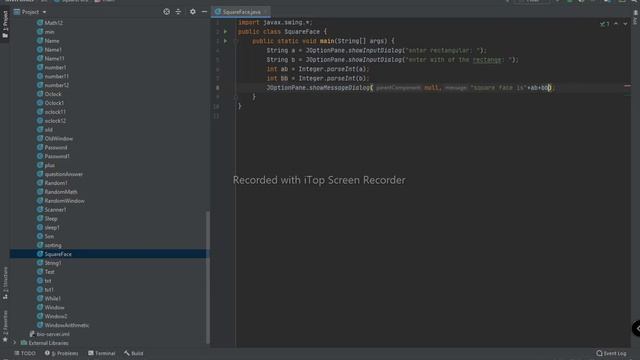Image resolution: width=640 pixels, height=360 pixels.
Task: Go to previous highlighted error arrow
Action: pyautogui.click(x=616, y=24)
